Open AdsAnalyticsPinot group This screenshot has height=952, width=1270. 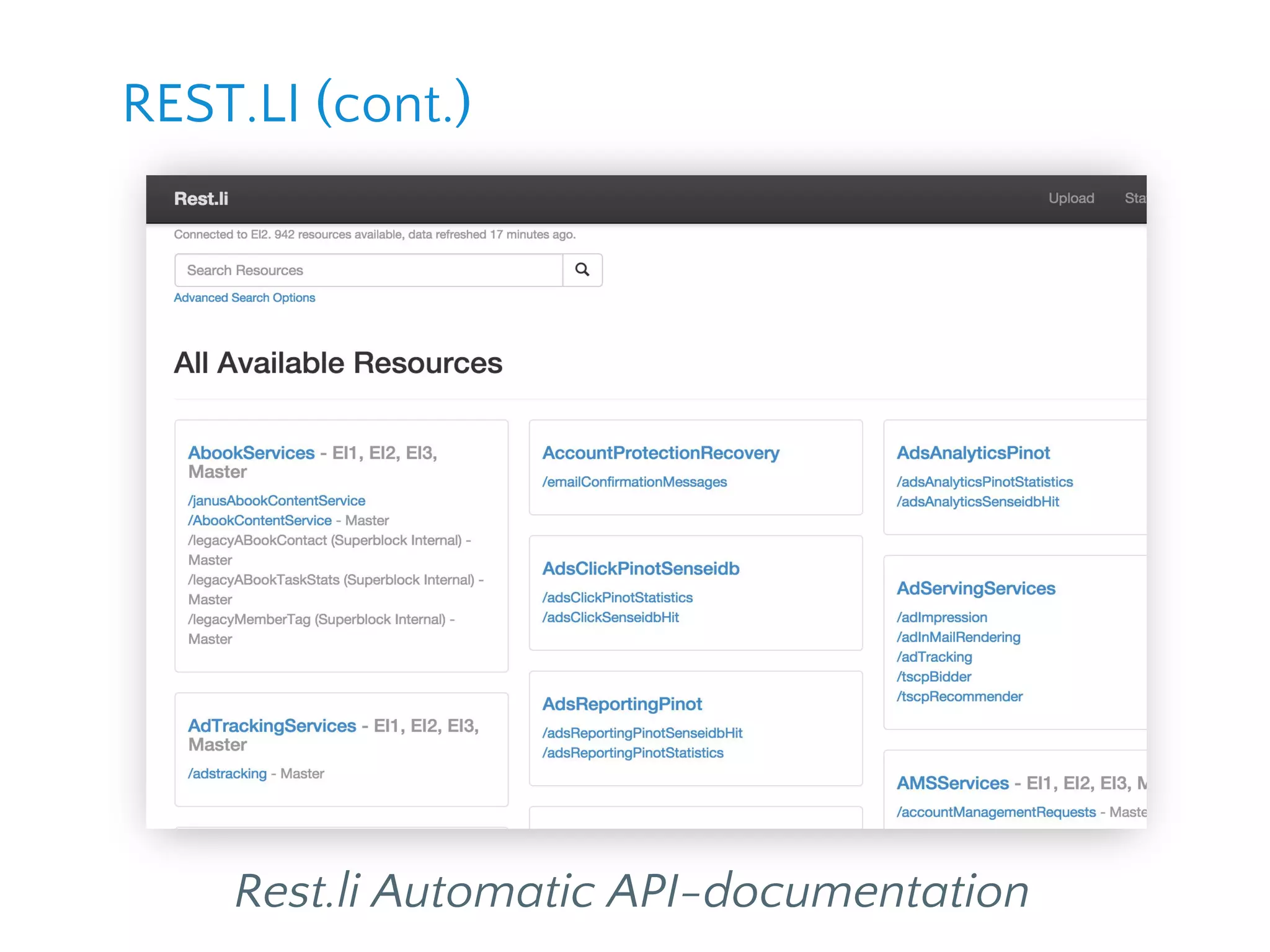coord(974,452)
